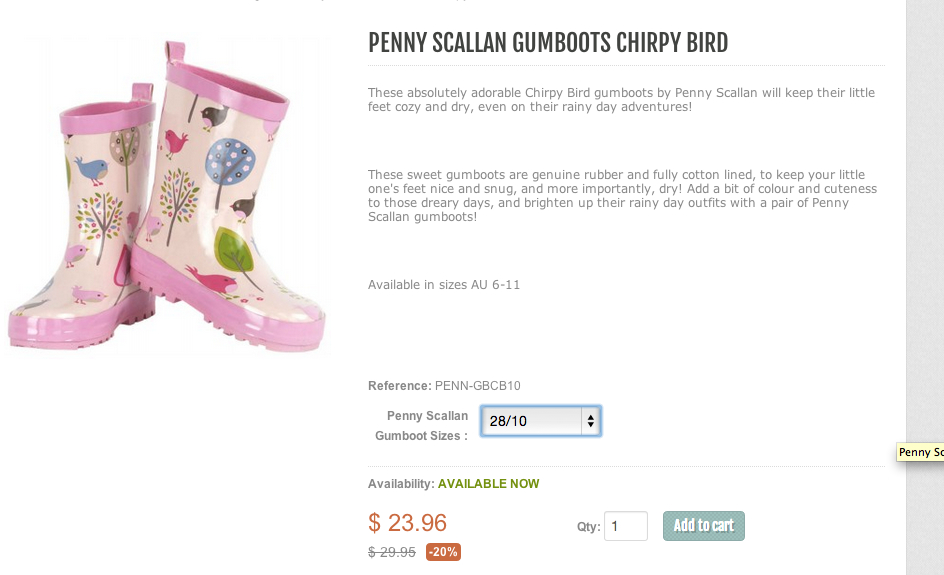Click the -20% discount badge

[x=443, y=552]
